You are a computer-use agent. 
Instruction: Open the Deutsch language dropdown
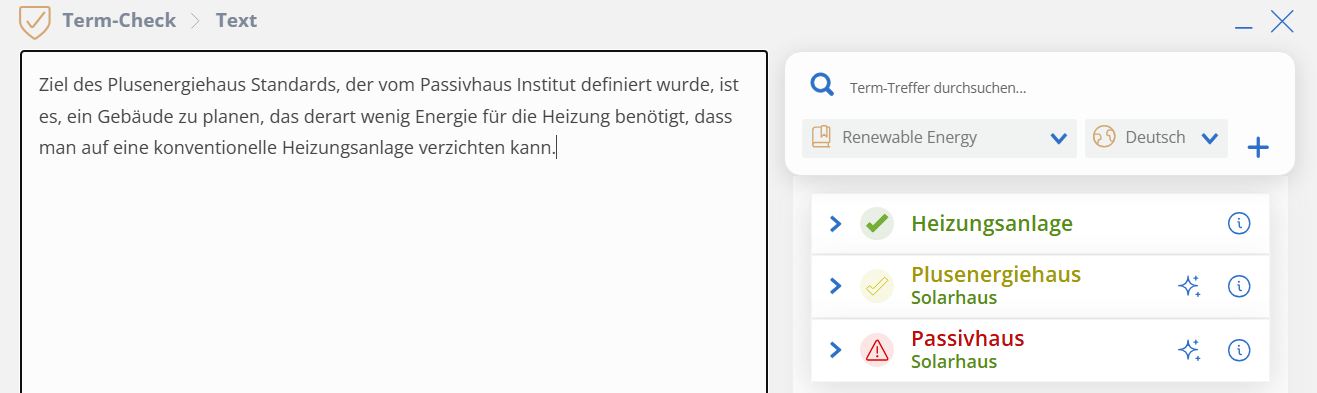pos(1156,138)
